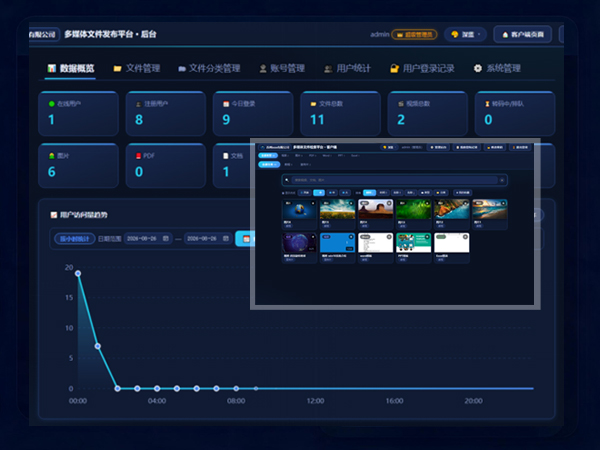Click the chart data point at 04:00
Image resolution: width=600 pixels, height=450 pixels.
coord(157,388)
